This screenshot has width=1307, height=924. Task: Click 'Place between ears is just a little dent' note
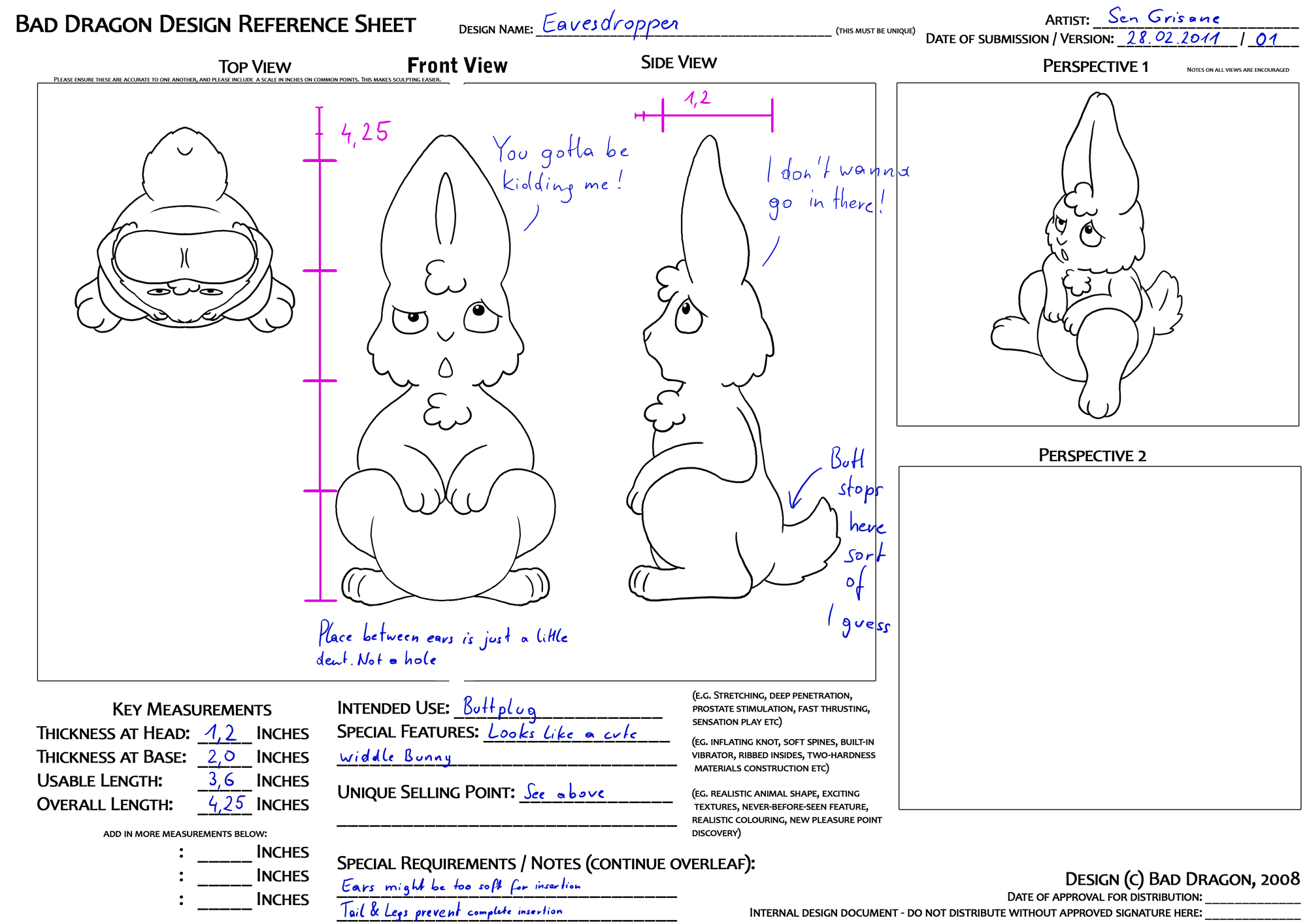coord(442,643)
